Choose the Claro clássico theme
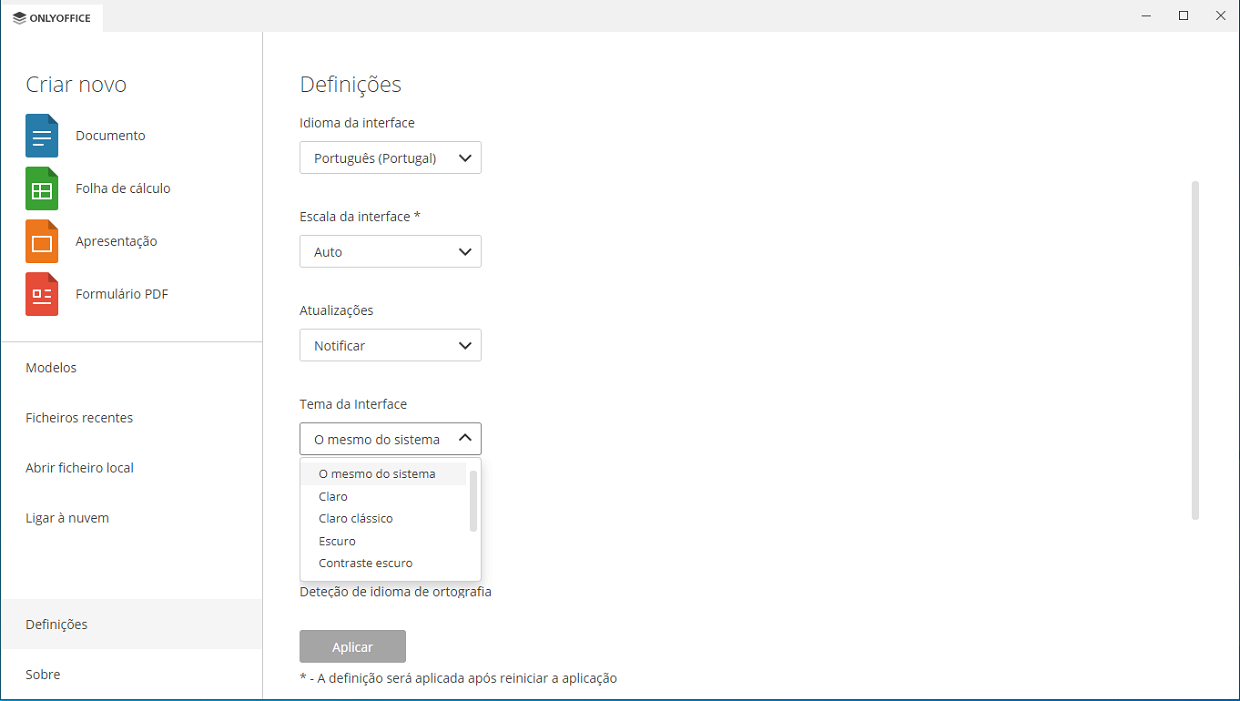The height and width of the screenshot is (701, 1240). (x=384, y=518)
